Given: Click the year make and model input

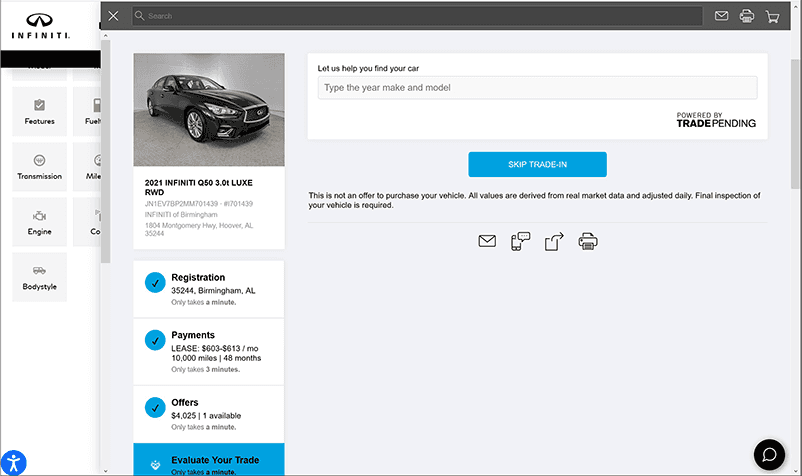Looking at the screenshot, I should 537,87.
